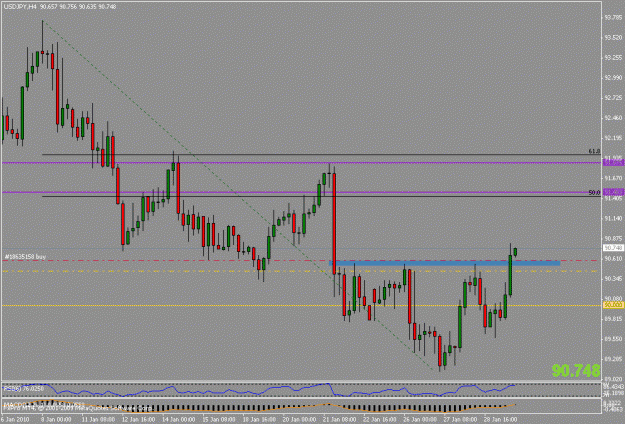This screenshot has height=424, width=625.
Task: Click the 14 Jan 00:00 date label
Action: [179, 420]
